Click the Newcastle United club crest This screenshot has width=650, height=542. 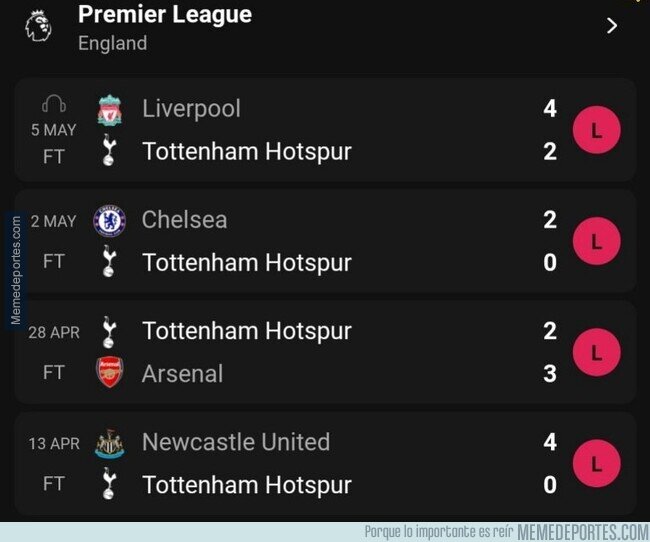tap(109, 442)
